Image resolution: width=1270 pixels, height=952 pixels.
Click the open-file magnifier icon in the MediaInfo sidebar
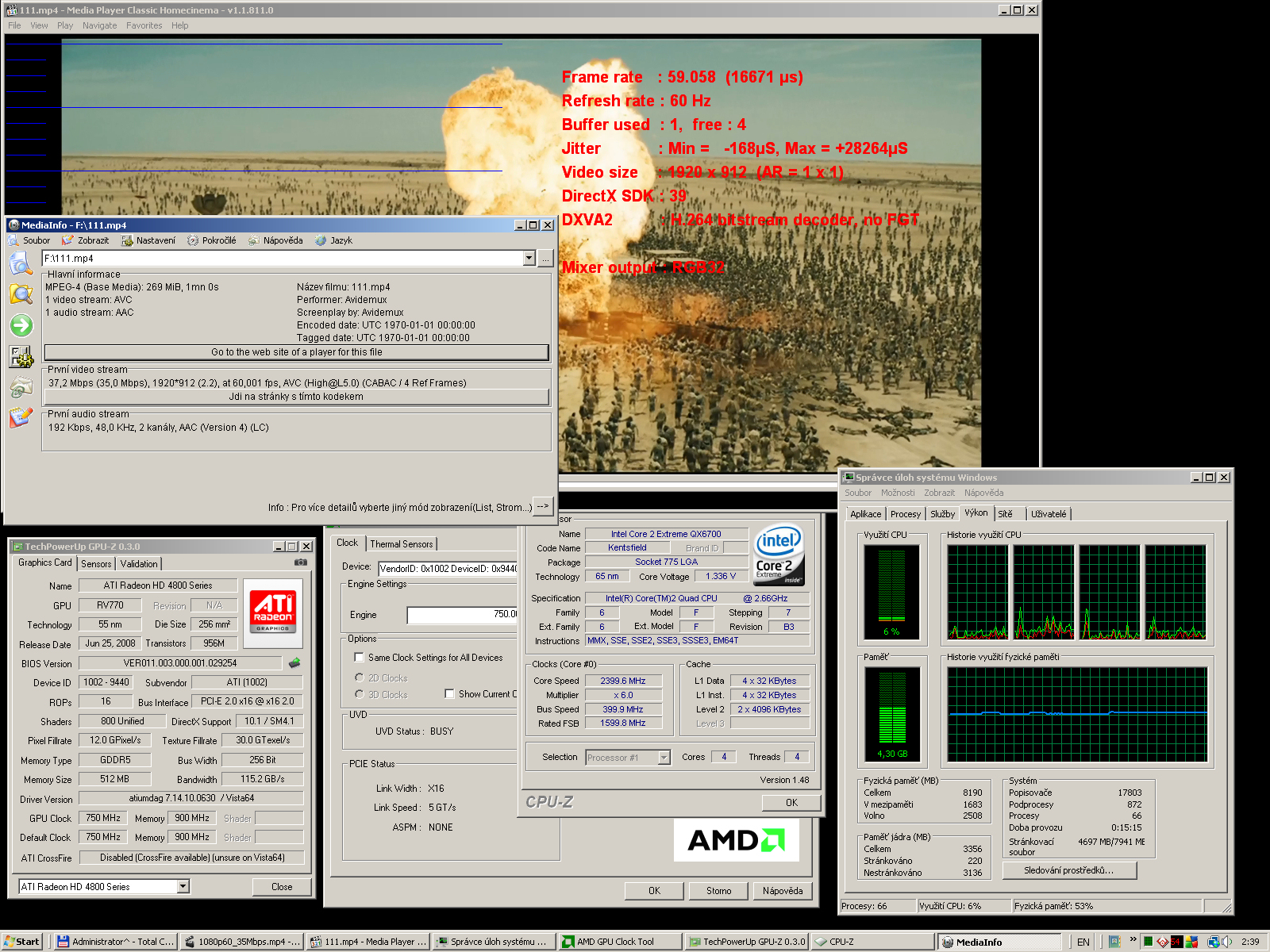coord(21,263)
